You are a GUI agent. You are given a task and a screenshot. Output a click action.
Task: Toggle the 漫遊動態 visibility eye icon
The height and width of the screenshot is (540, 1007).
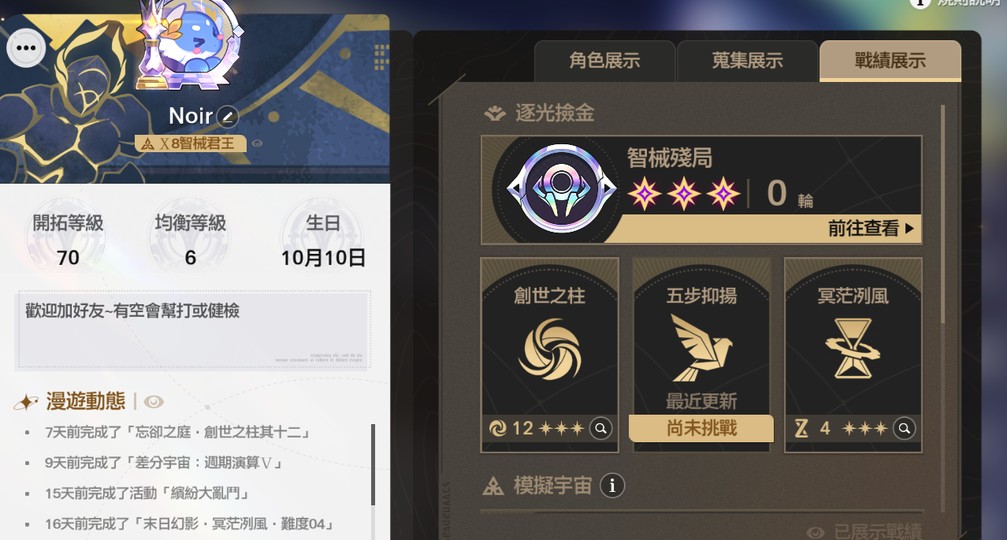153,402
